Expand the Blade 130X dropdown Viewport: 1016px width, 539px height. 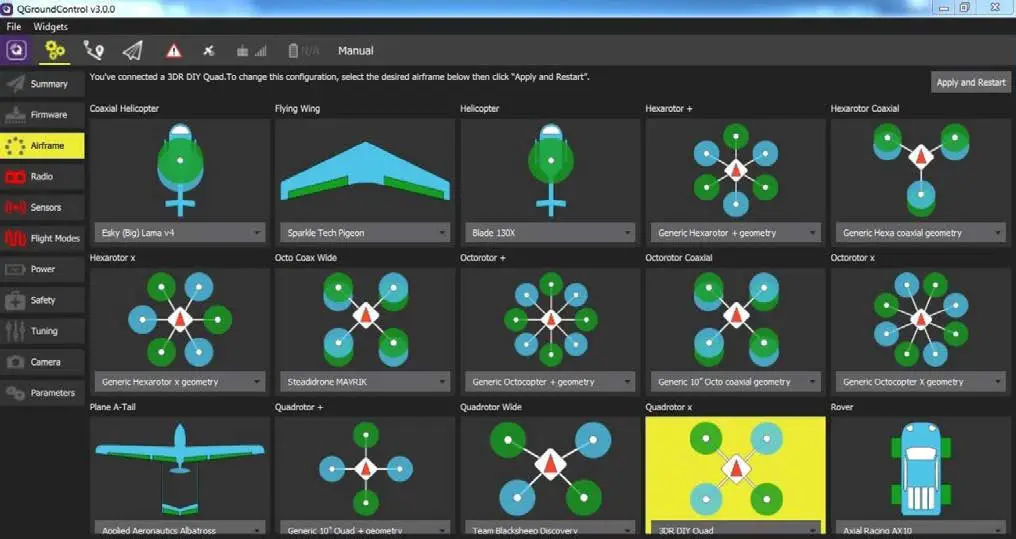(x=550, y=233)
